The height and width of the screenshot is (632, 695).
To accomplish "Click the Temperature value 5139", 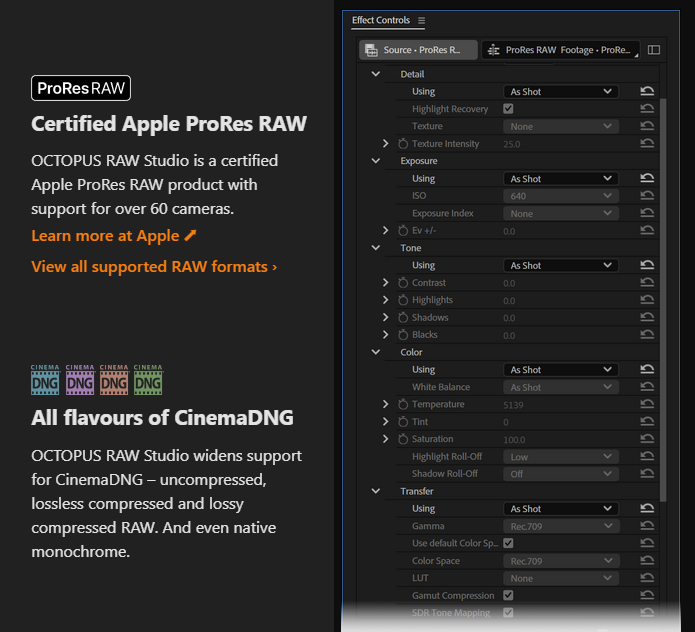I will 513,405.
